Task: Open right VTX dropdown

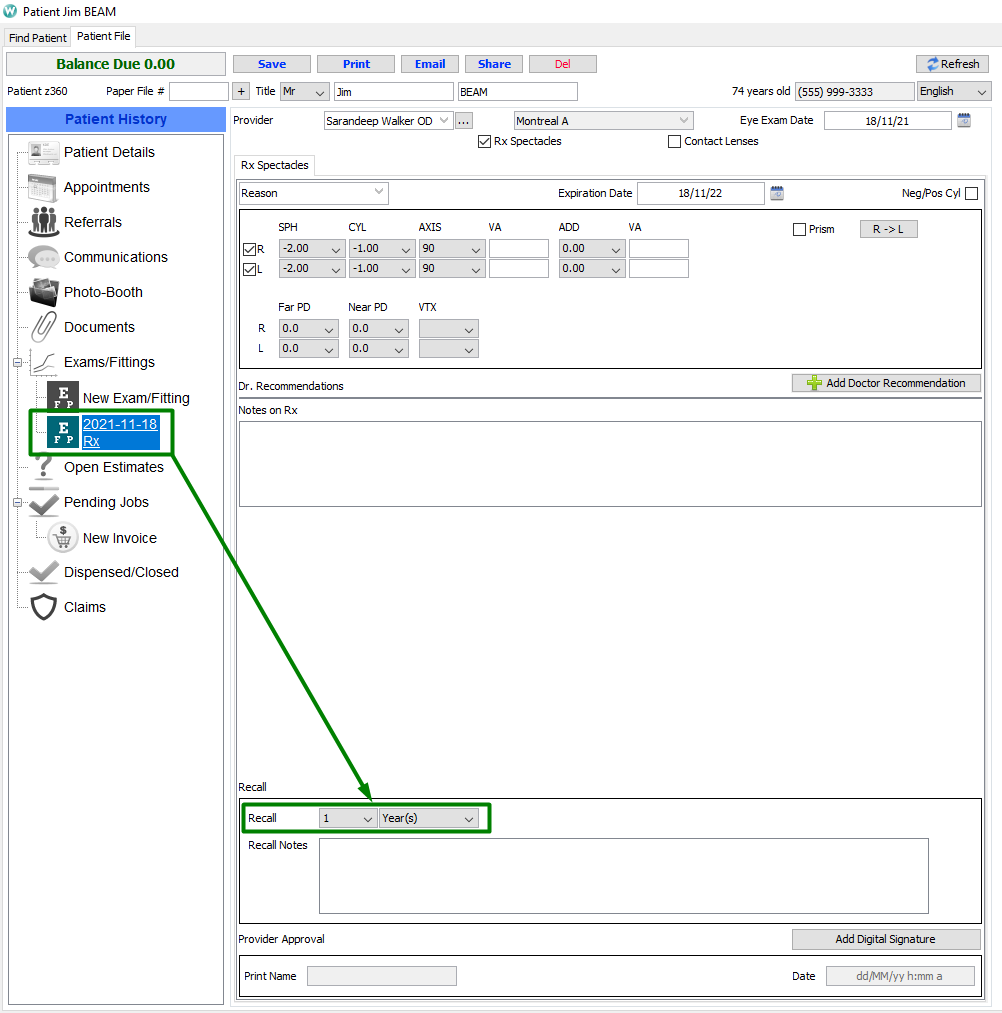Action: tap(448, 329)
